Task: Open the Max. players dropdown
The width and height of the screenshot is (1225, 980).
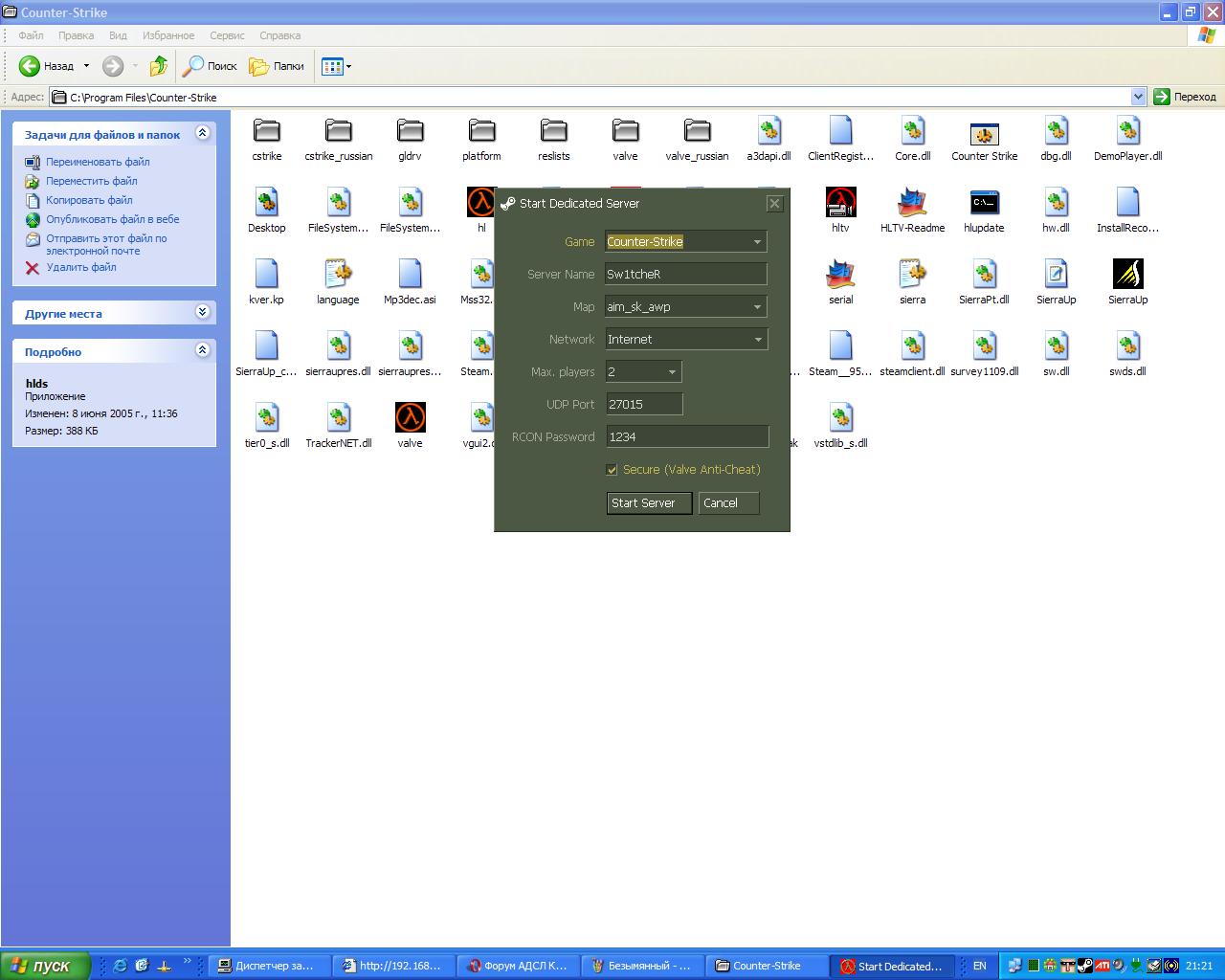Action: [x=672, y=372]
